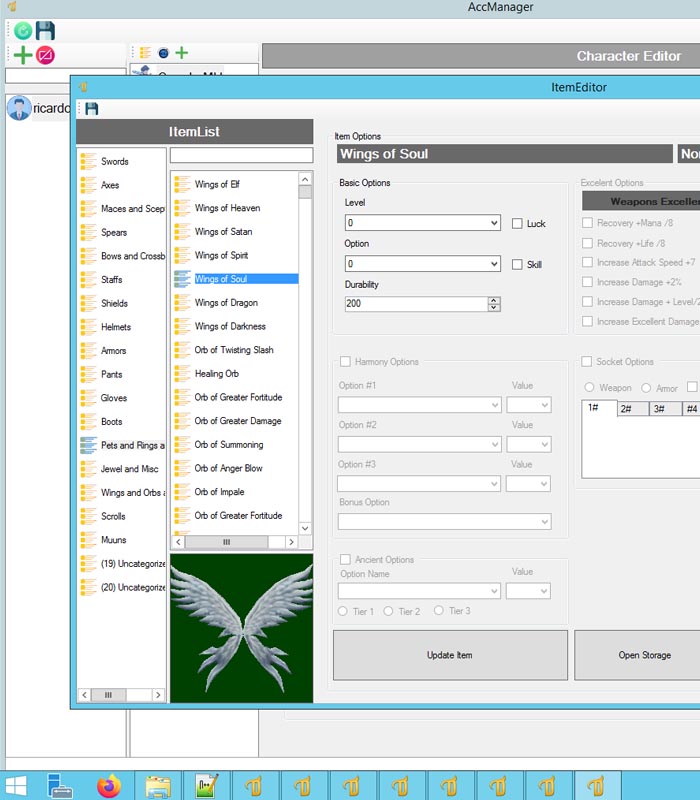This screenshot has height=800, width=700.
Task: Open the Shields category
Action: [x=114, y=304]
